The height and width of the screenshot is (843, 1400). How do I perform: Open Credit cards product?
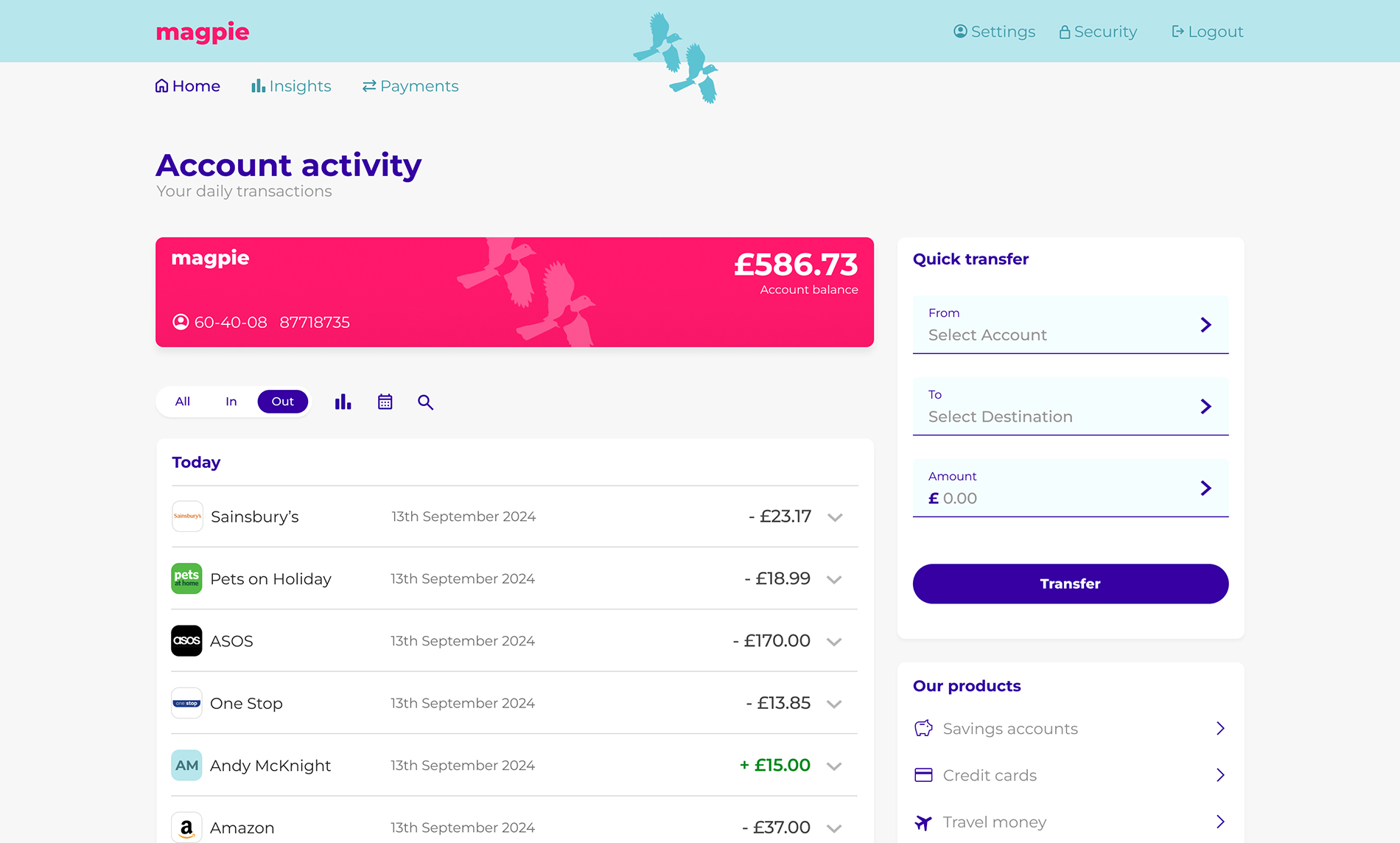point(1071,775)
